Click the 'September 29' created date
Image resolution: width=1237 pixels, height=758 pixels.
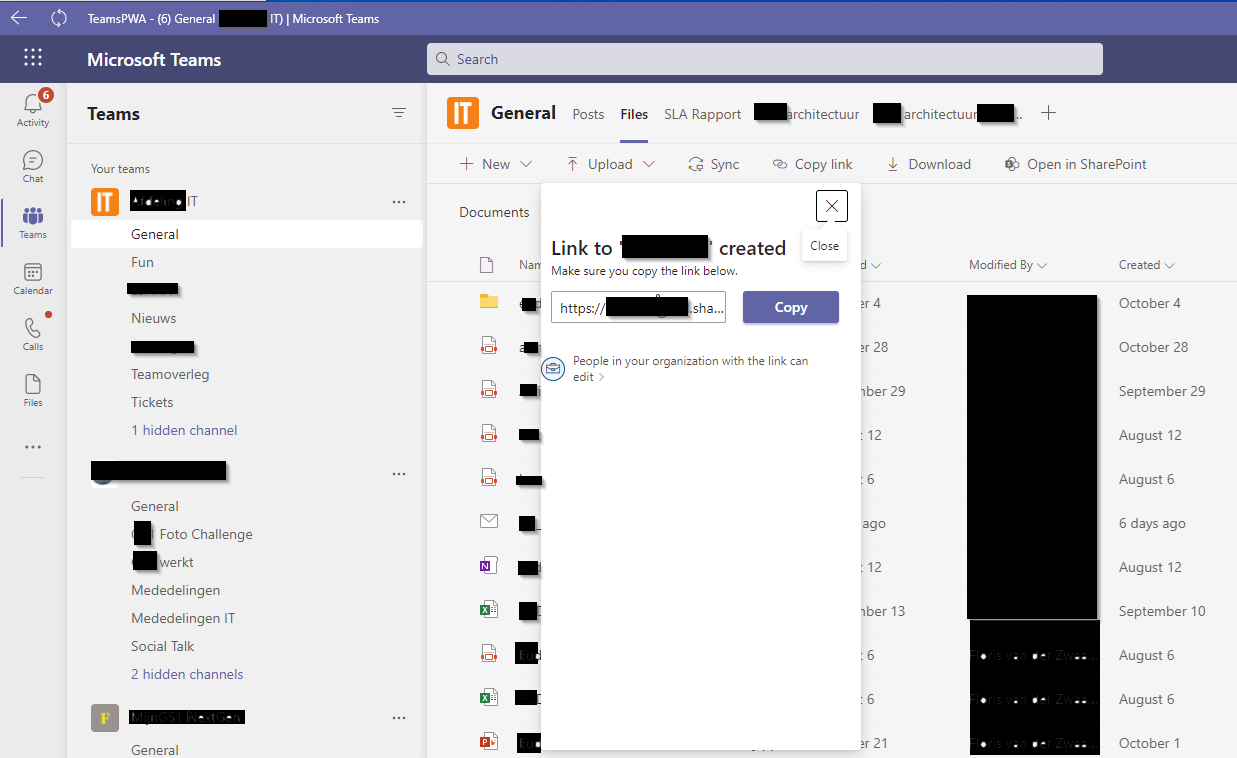click(1162, 391)
